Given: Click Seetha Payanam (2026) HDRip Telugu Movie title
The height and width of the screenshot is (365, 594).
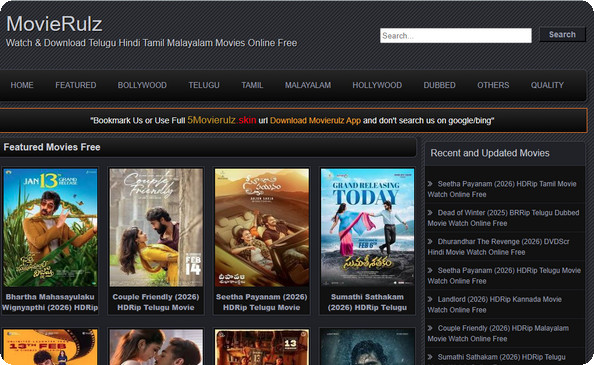Looking at the screenshot, I should click(261, 302).
